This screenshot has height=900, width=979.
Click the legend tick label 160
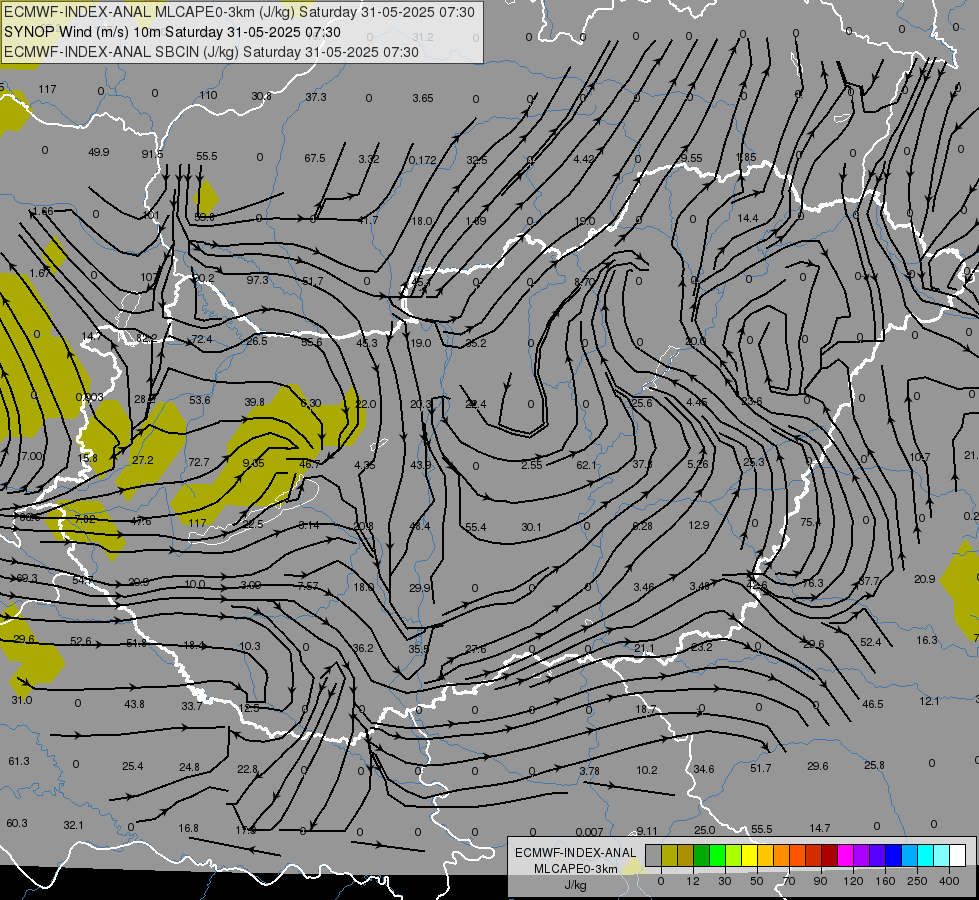point(885,881)
